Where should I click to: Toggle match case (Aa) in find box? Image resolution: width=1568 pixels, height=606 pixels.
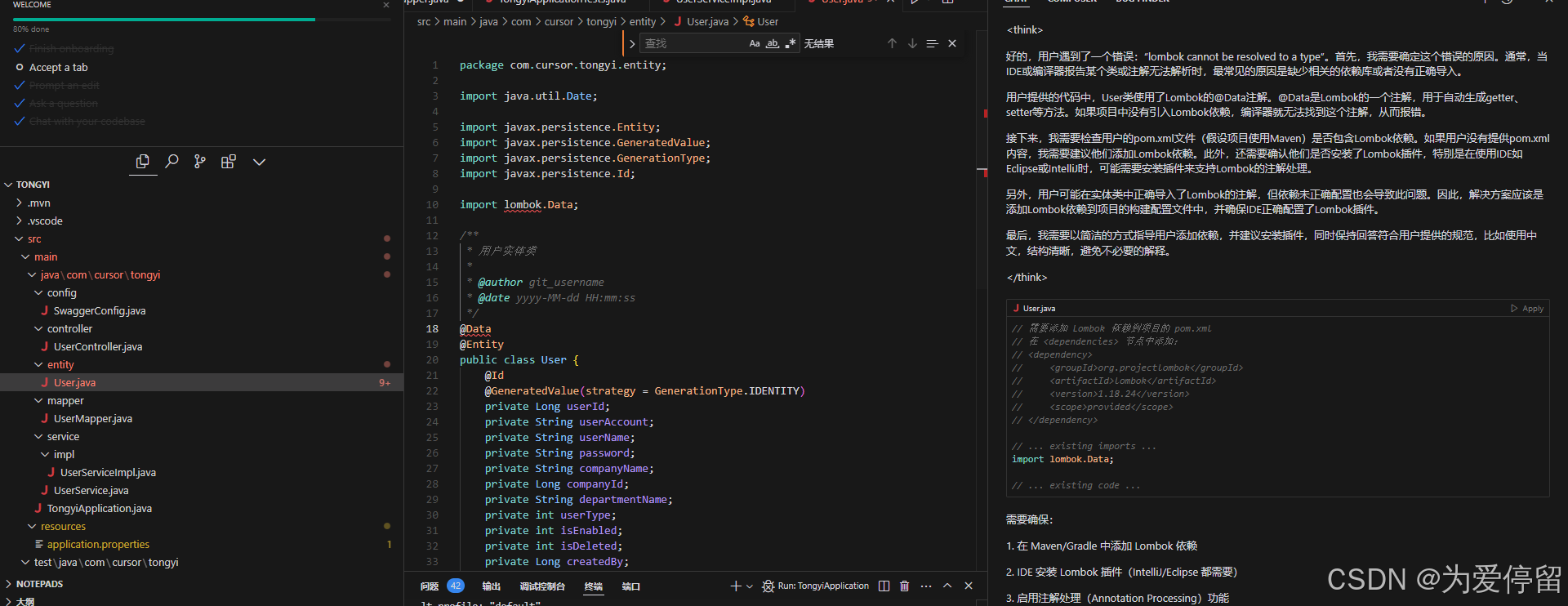[755, 43]
